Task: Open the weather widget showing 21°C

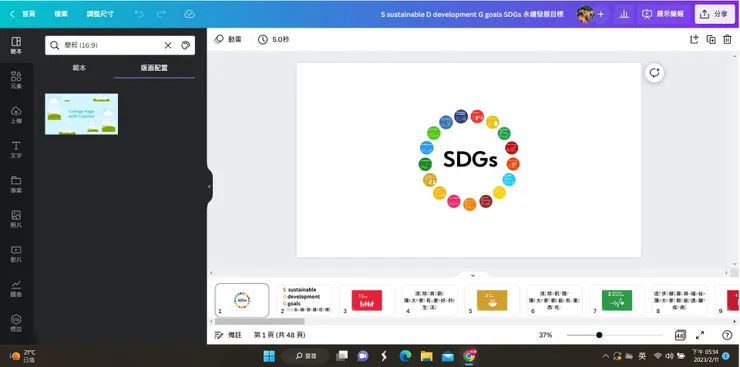Action: click(x=23, y=356)
